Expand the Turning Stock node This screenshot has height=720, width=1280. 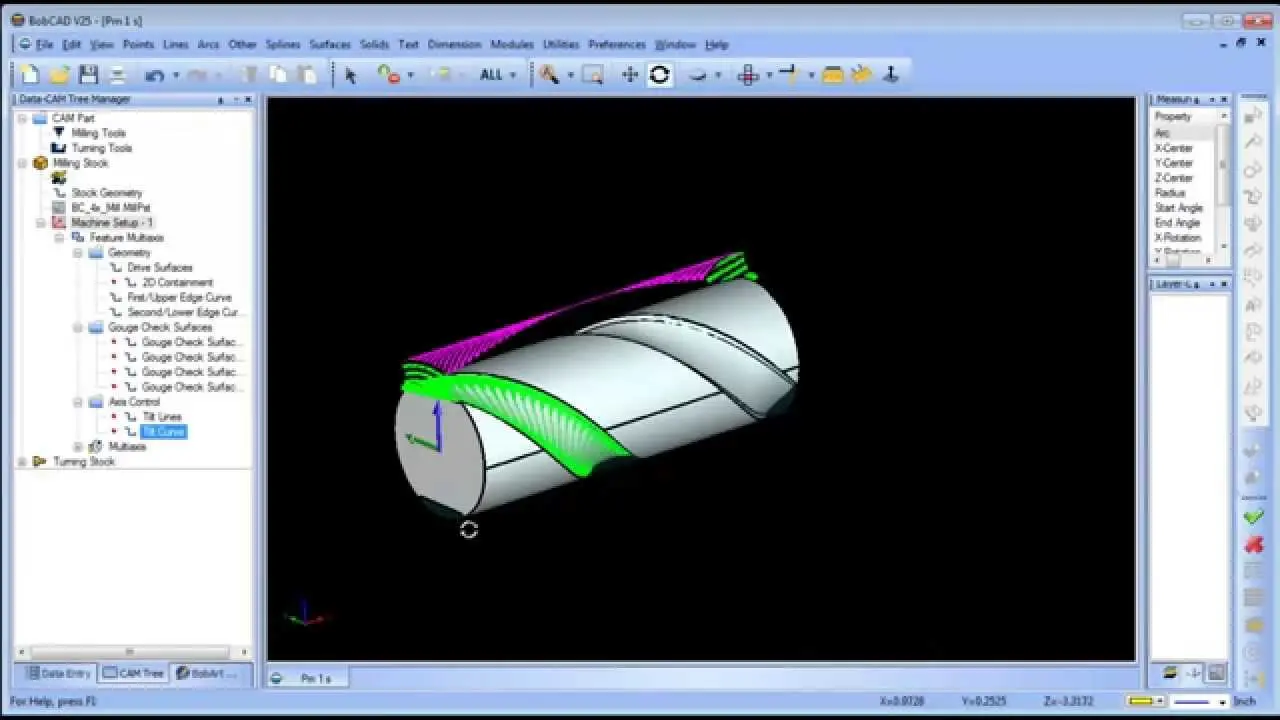(22, 462)
